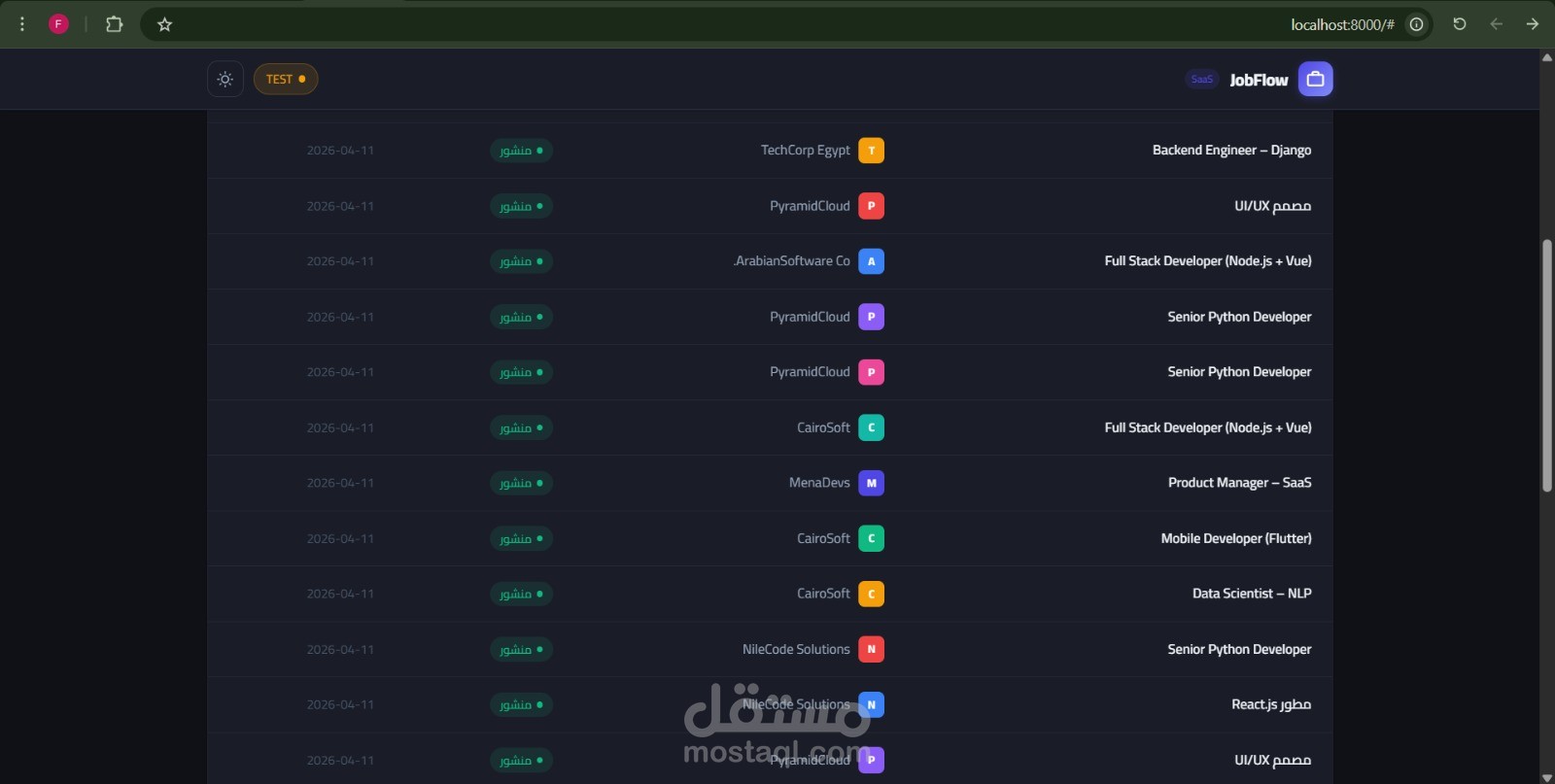Click منشور status badge in Backend Engineer row

[x=521, y=151]
